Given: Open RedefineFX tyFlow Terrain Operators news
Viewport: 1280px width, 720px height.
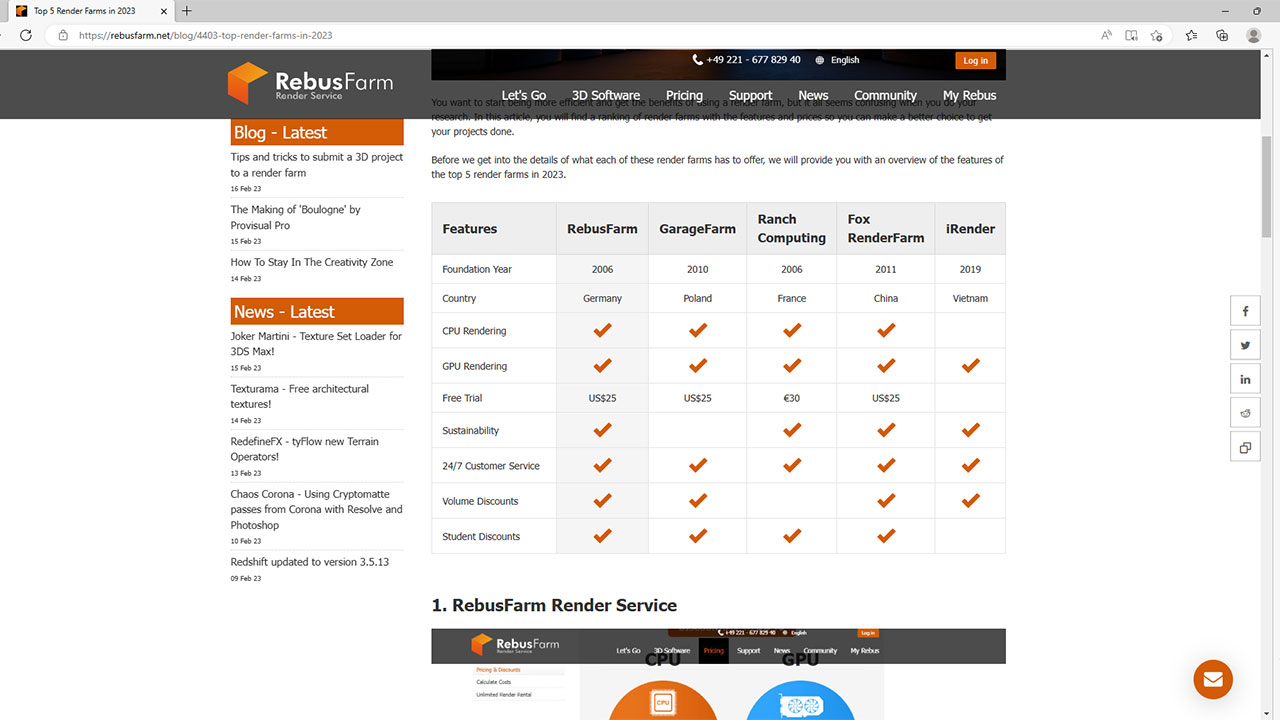Looking at the screenshot, I should [304, 449].
